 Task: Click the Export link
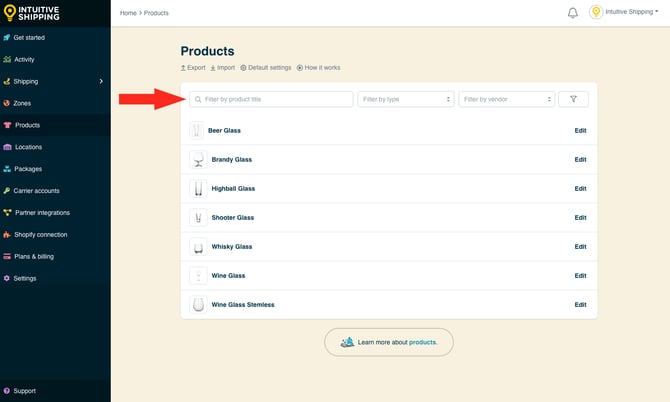click(x=193, y=68)
